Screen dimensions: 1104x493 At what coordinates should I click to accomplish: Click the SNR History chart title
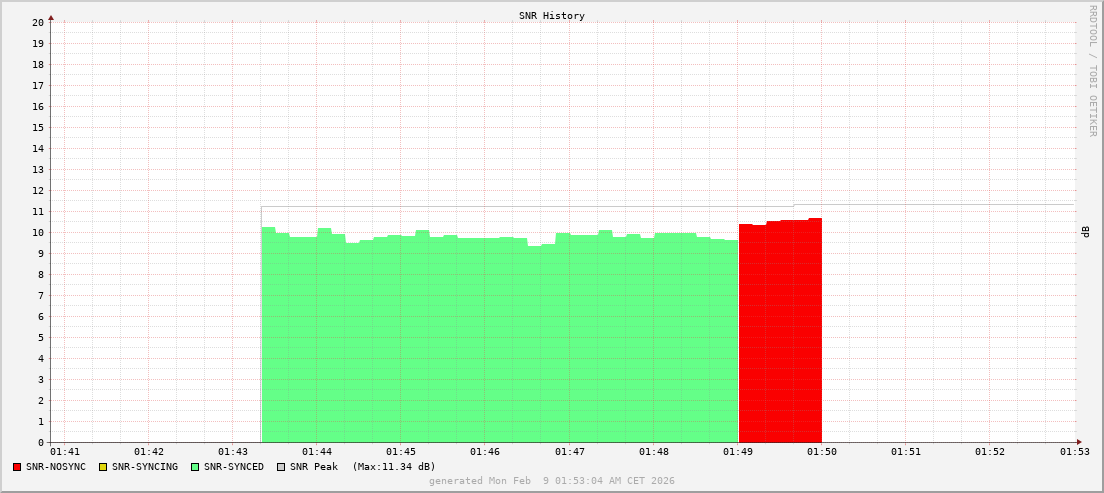point(551,16)
